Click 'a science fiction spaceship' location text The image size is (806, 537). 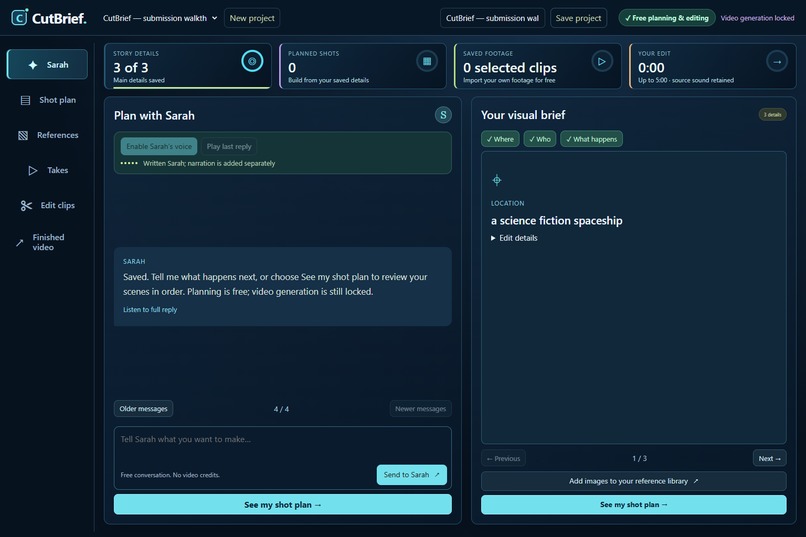tap(557, 220)
